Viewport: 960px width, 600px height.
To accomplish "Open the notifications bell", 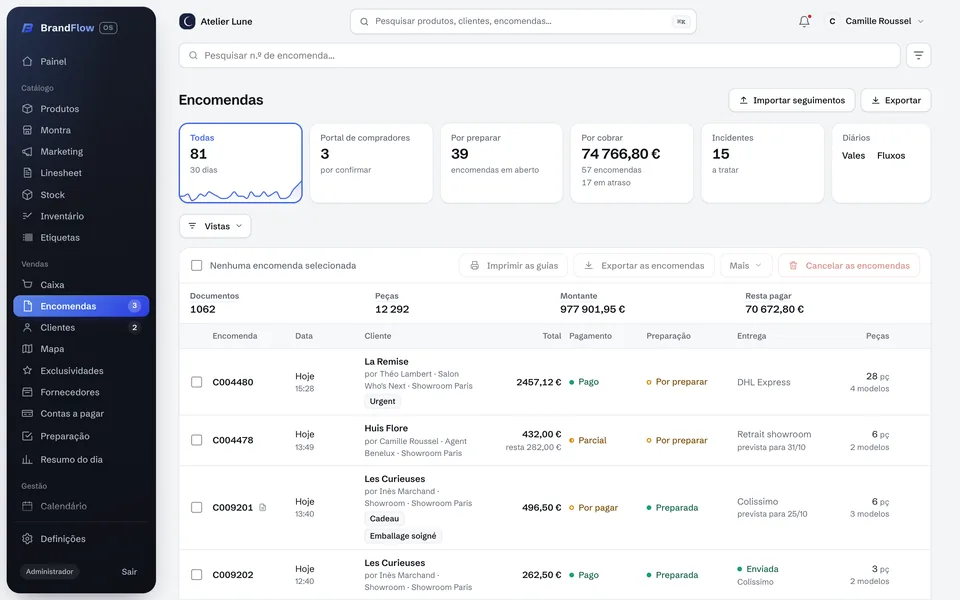I will coord(804,21).
